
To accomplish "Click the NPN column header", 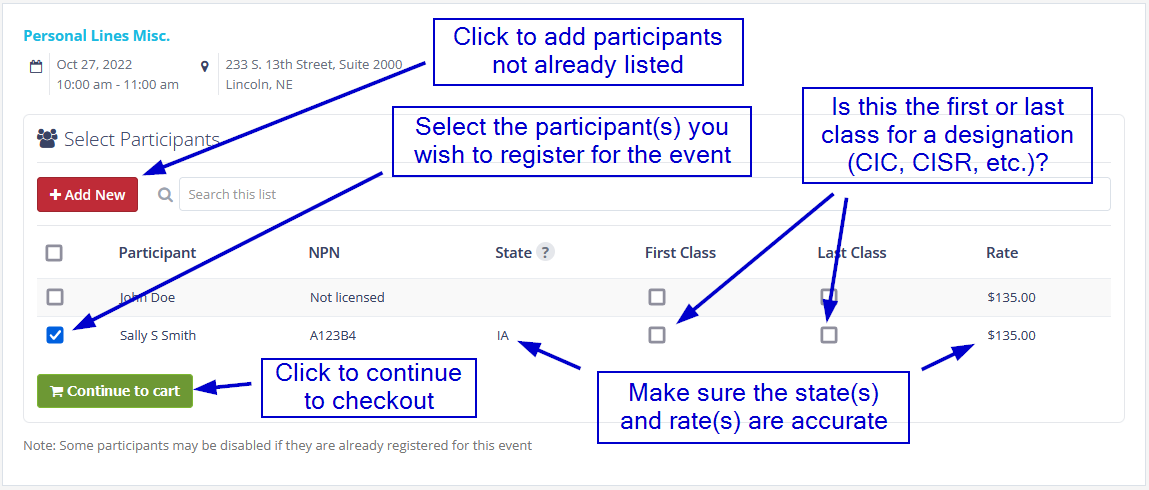I will click(324, 253).
